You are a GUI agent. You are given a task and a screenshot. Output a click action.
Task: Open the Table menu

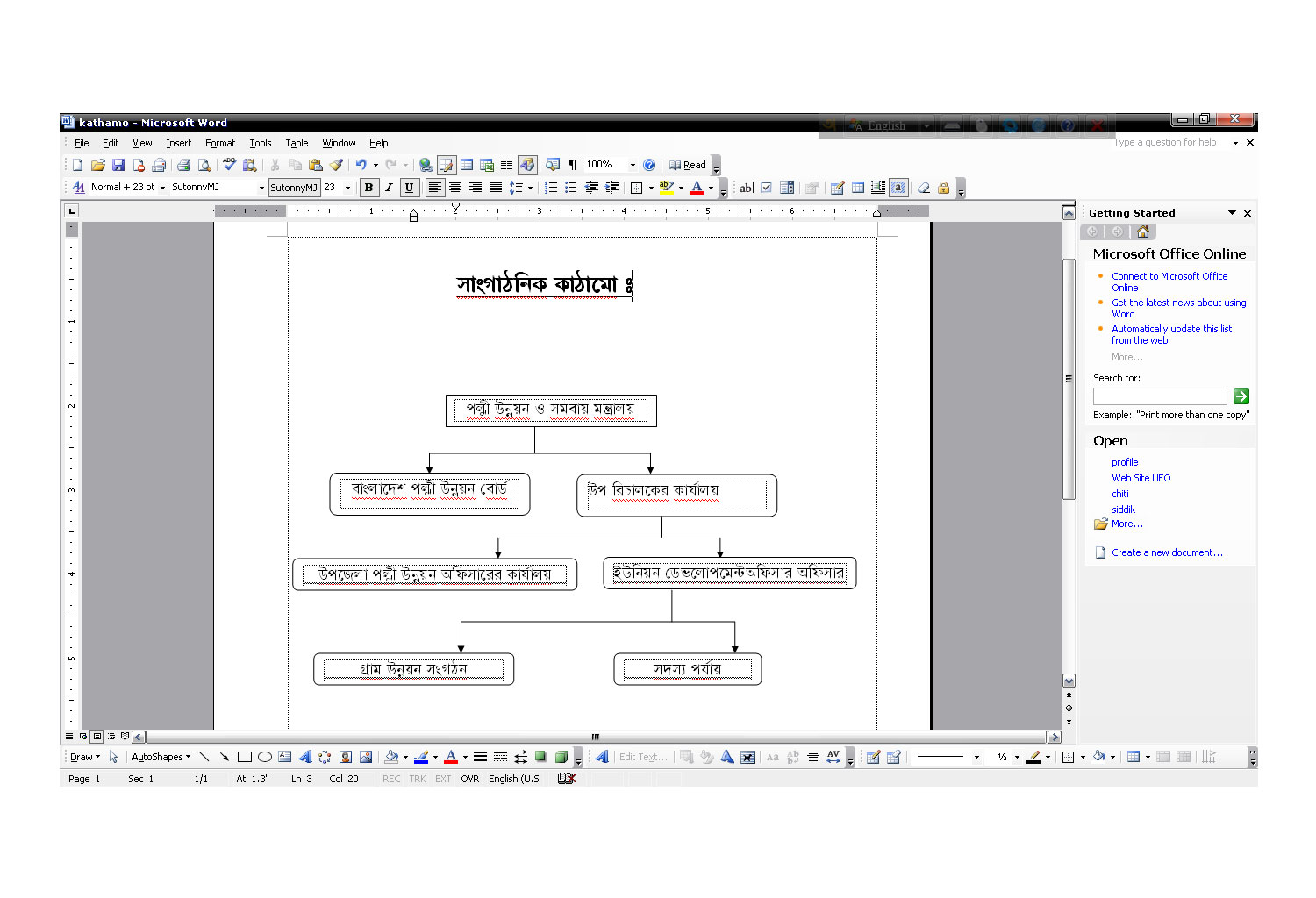[x=297, y=143]
